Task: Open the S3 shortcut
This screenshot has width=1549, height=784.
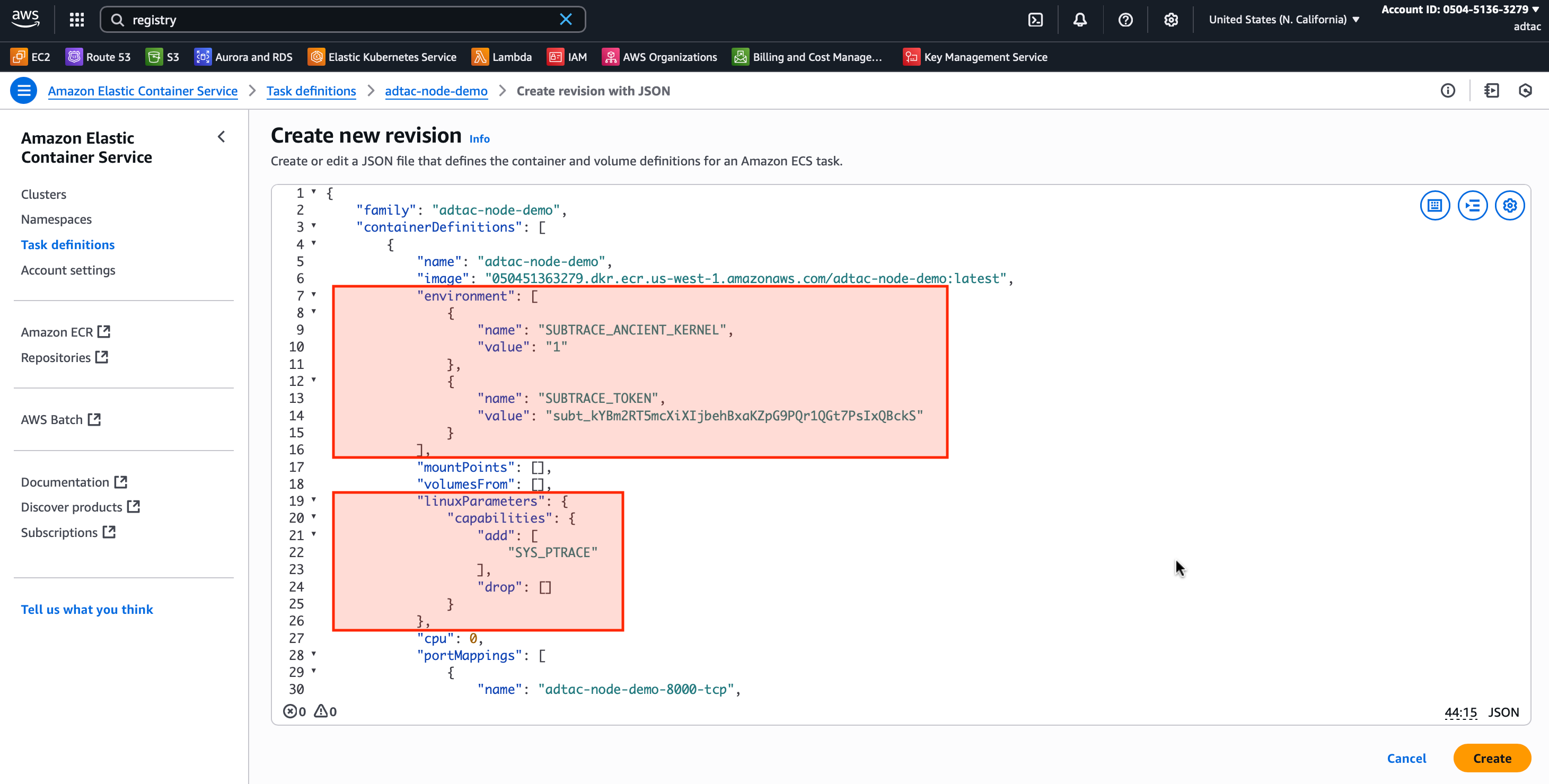Action: click(162, 57)
